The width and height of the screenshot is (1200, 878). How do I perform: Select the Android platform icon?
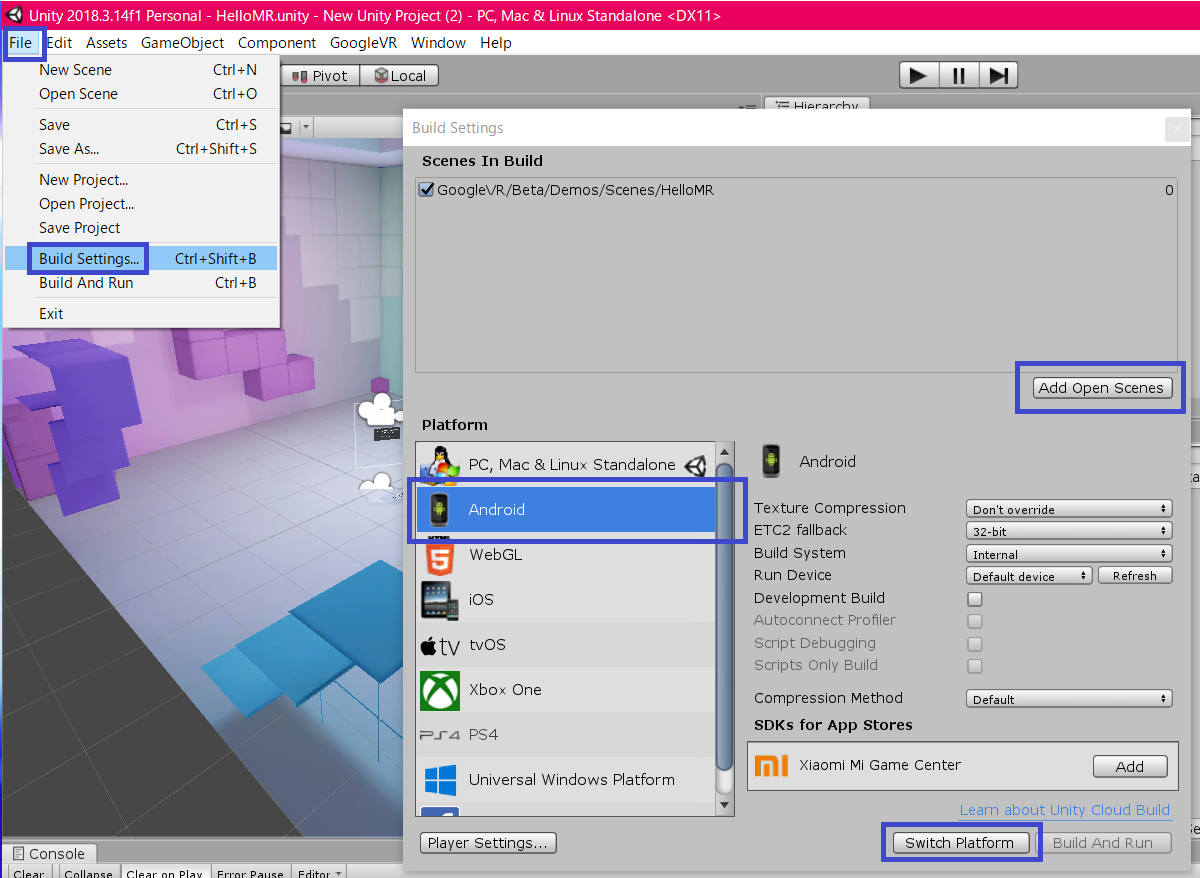(438, 510)
